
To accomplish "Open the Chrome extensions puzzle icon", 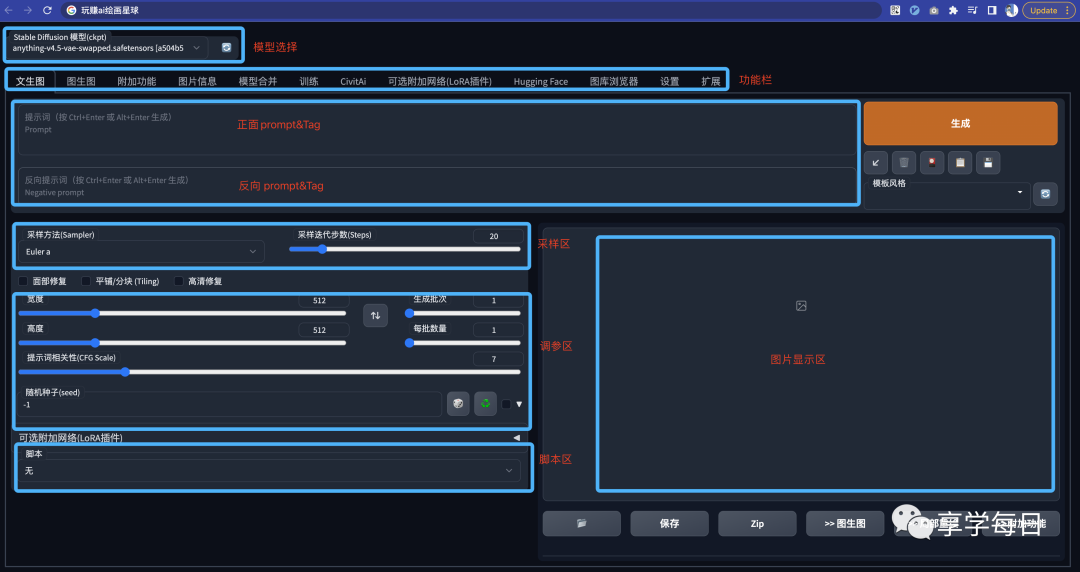I will click(953, 10).
